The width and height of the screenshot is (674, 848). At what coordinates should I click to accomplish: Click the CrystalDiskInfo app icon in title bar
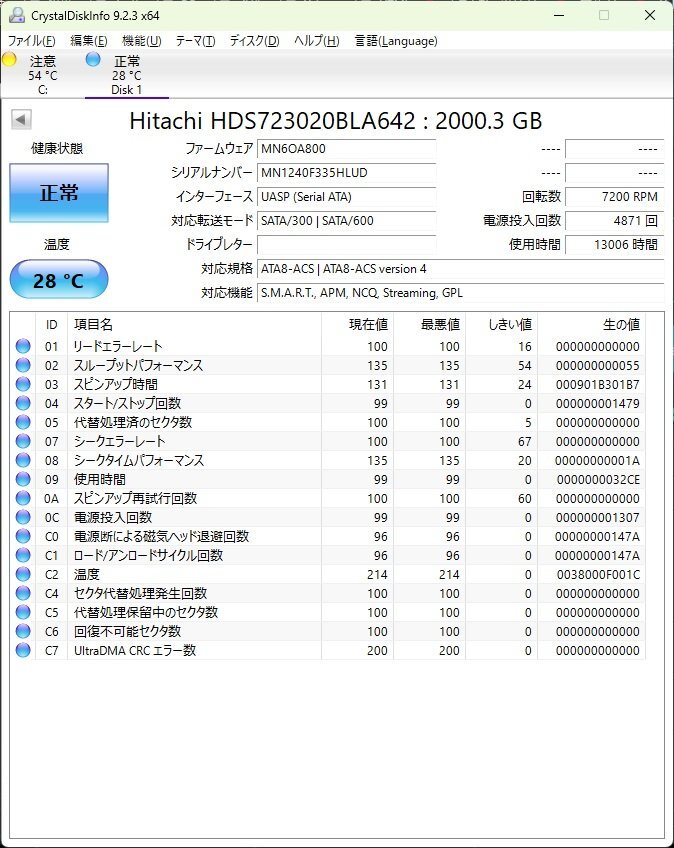click(16, 15)
